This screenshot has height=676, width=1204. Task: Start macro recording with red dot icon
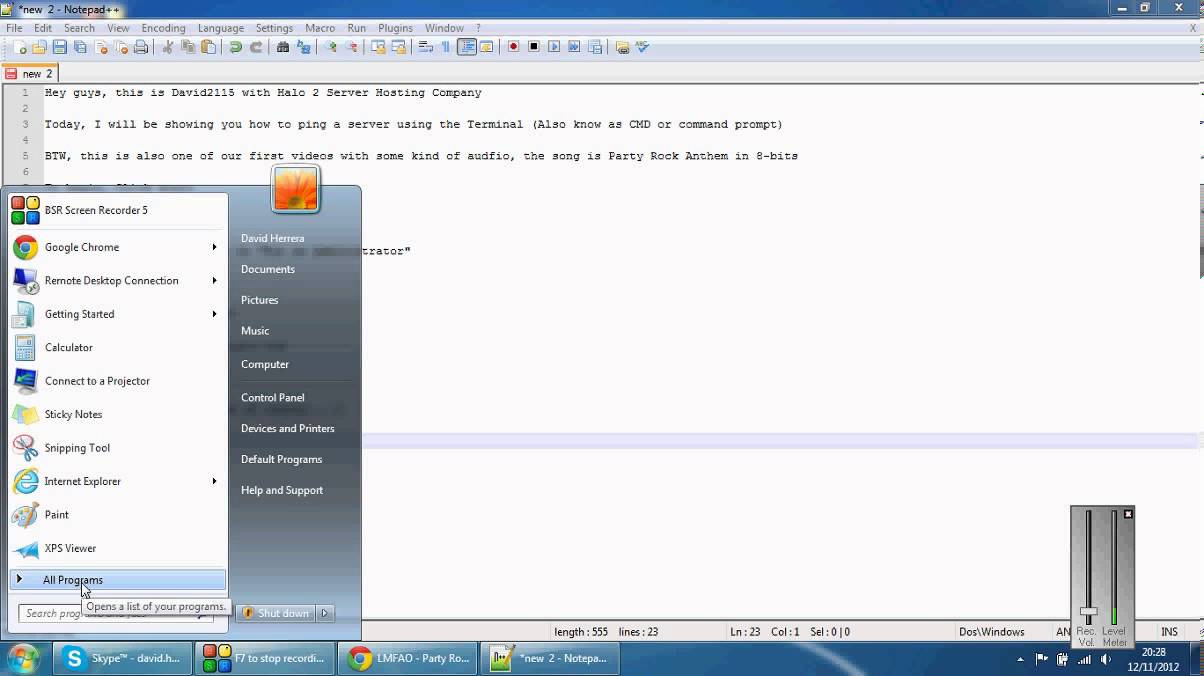point(513,47)
